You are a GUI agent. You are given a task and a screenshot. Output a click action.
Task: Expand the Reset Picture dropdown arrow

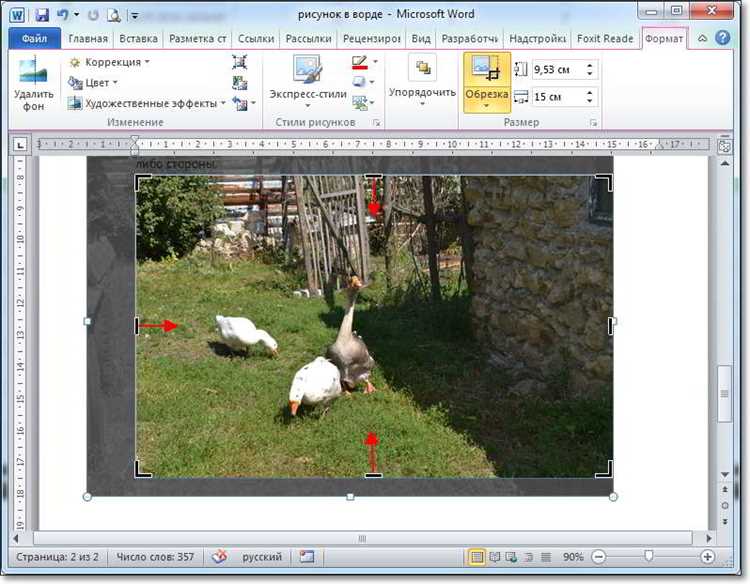click(253, 103)
